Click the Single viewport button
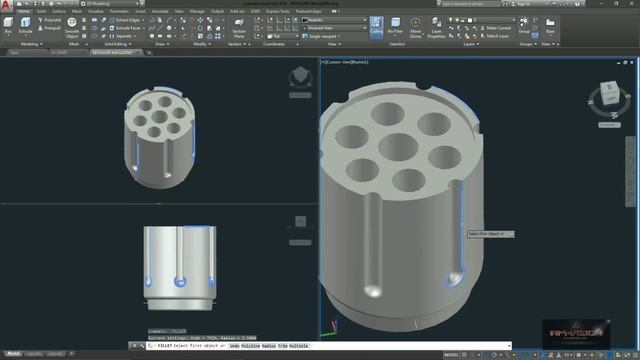Image resolution: width=640 pixels, height=360 pixels. click(322, 36)
